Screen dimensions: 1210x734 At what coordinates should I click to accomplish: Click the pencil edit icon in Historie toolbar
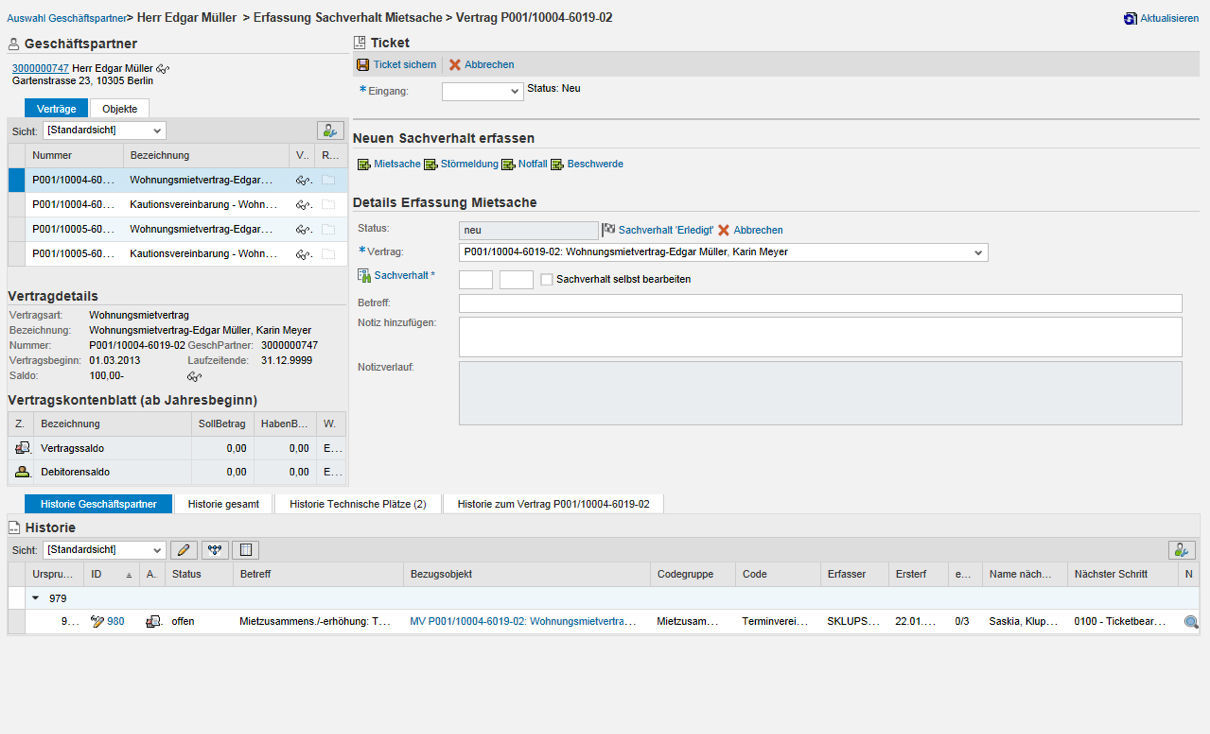[183, 549]
